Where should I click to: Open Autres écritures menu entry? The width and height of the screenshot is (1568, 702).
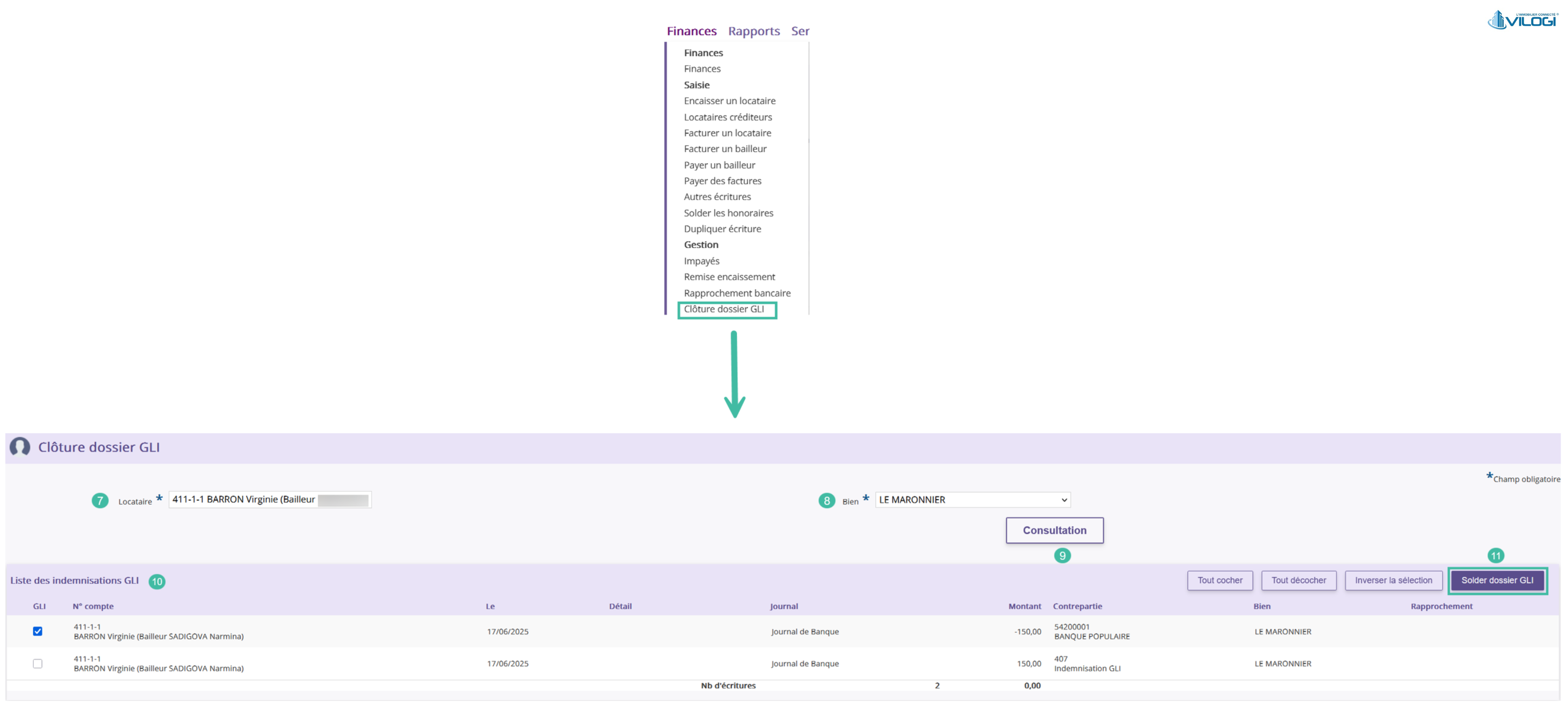(717, 196)
